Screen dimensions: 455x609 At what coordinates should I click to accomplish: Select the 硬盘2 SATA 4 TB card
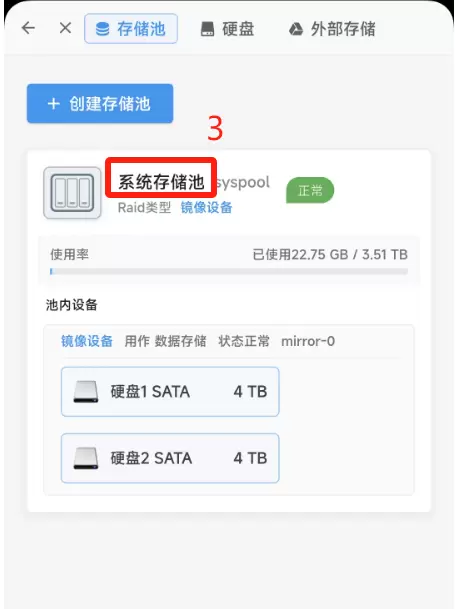(x=170, y=458)
